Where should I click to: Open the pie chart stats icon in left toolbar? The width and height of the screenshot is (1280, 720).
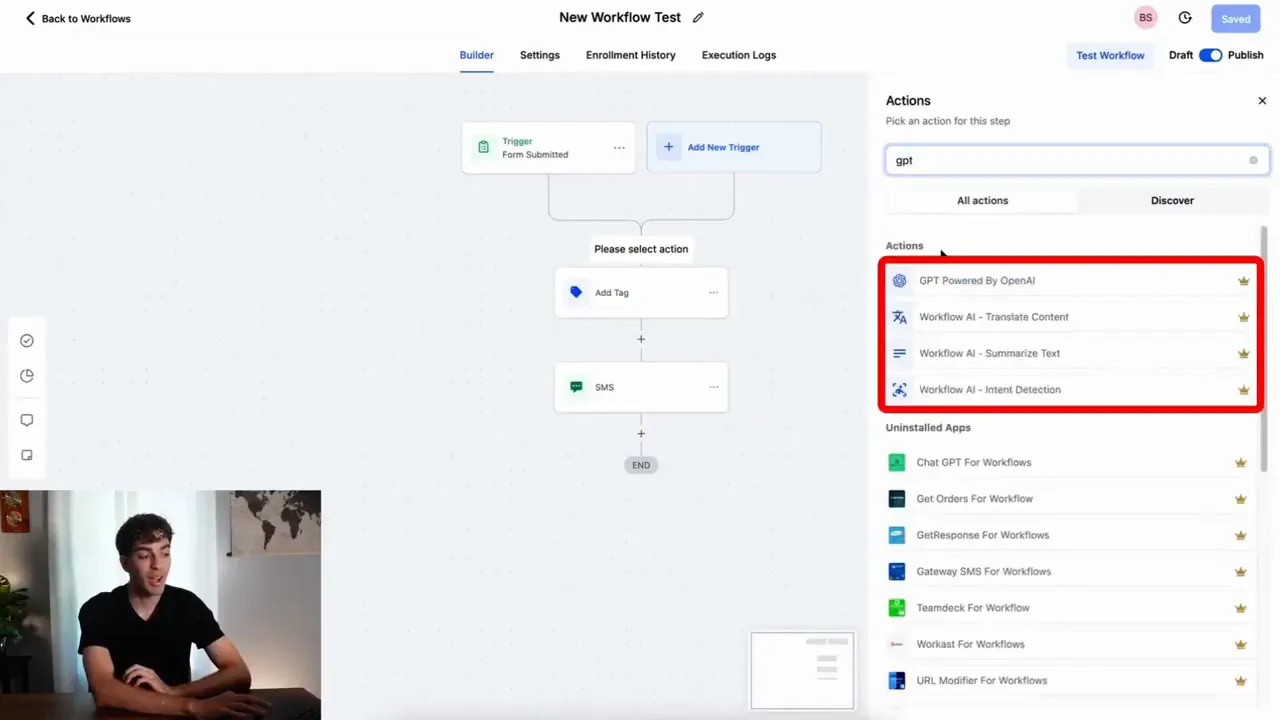point(27,376)
